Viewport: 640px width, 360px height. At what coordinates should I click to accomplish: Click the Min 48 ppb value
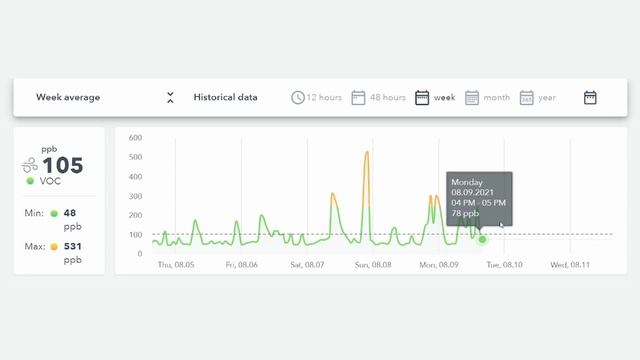click(x=72, y=219)
